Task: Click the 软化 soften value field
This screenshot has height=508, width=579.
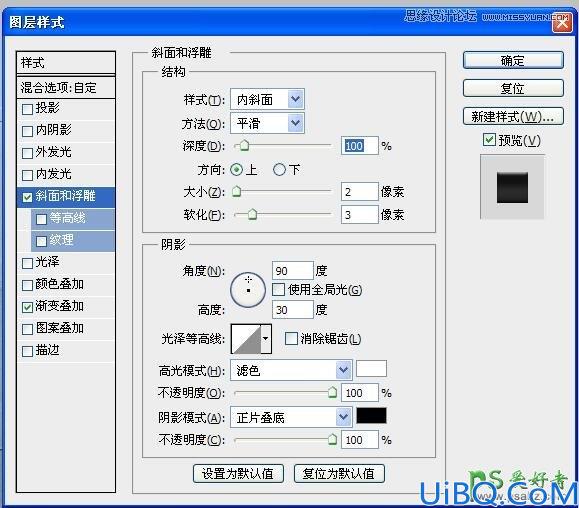Action: (x=360, y=214)
